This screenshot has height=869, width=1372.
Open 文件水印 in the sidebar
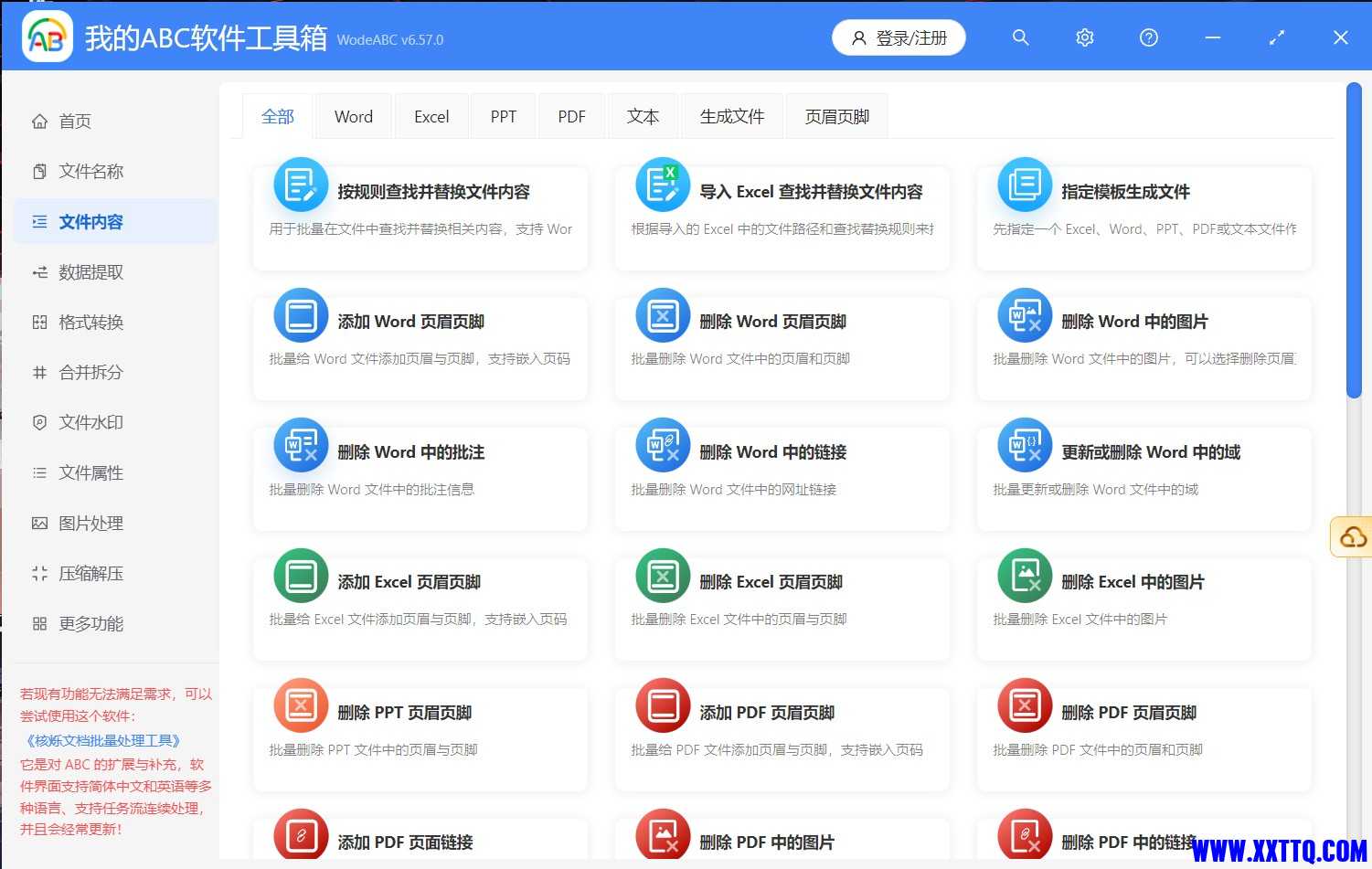(x=116, y=422)
